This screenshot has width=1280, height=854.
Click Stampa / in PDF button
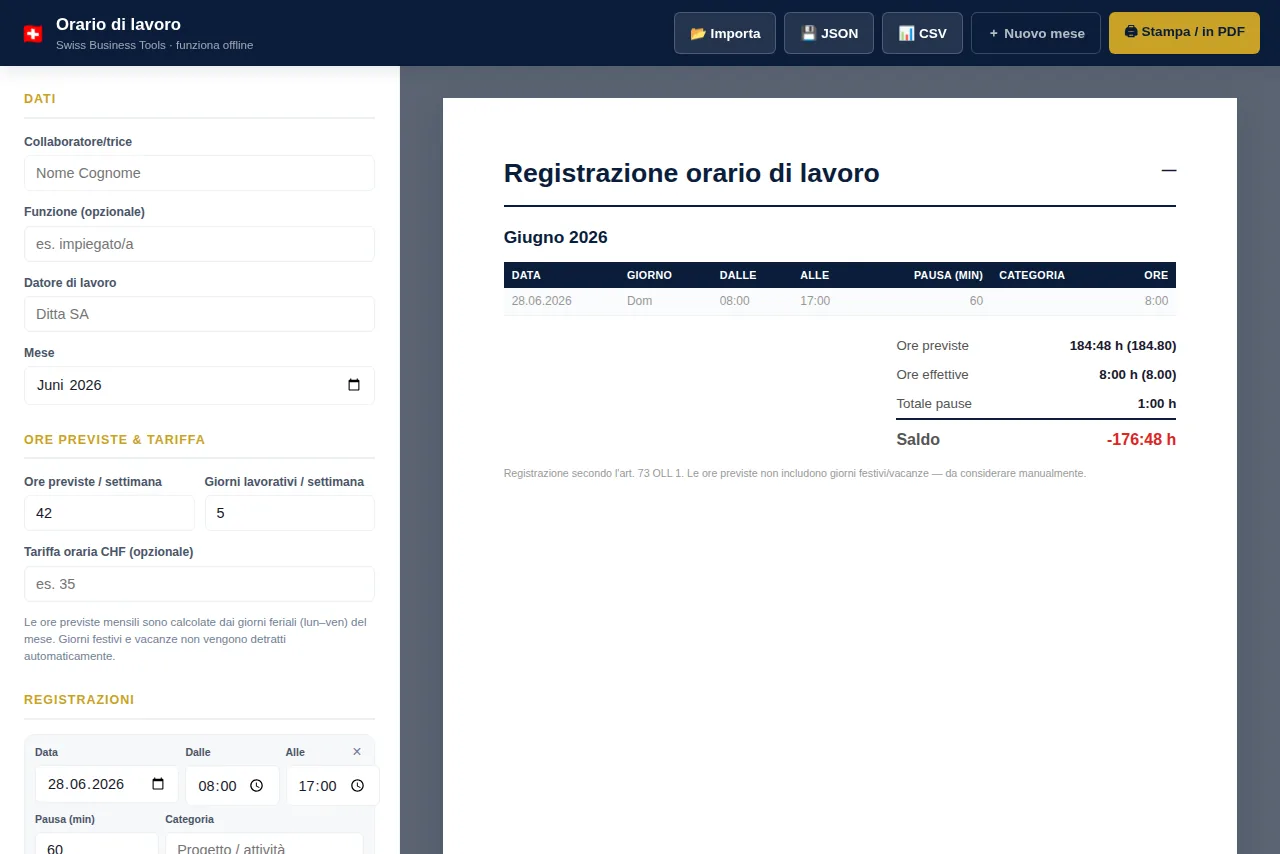coord(1184,33)
